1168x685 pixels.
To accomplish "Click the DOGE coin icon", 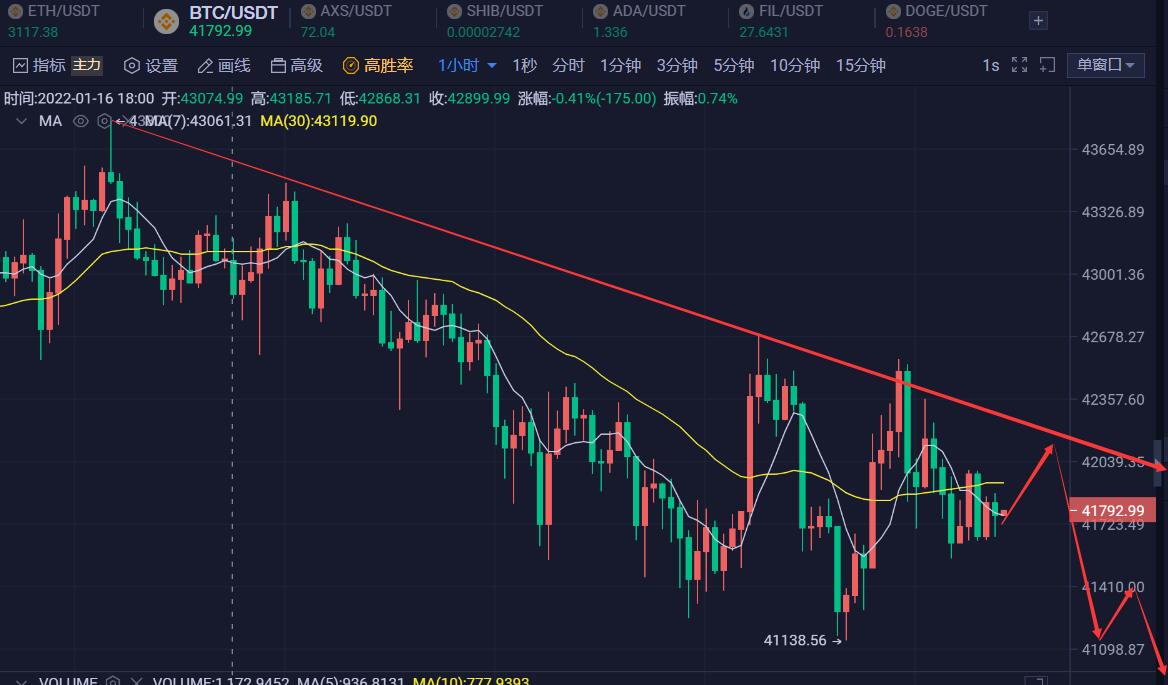I will (892, 11).
